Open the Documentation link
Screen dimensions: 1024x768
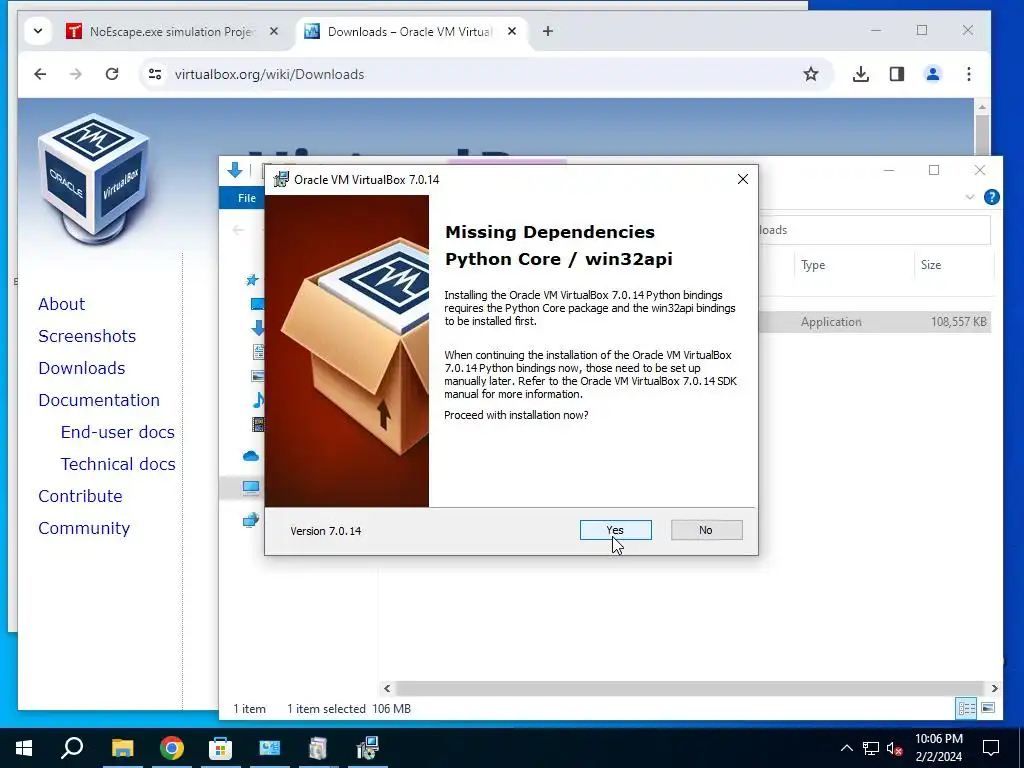pos(99,400)
